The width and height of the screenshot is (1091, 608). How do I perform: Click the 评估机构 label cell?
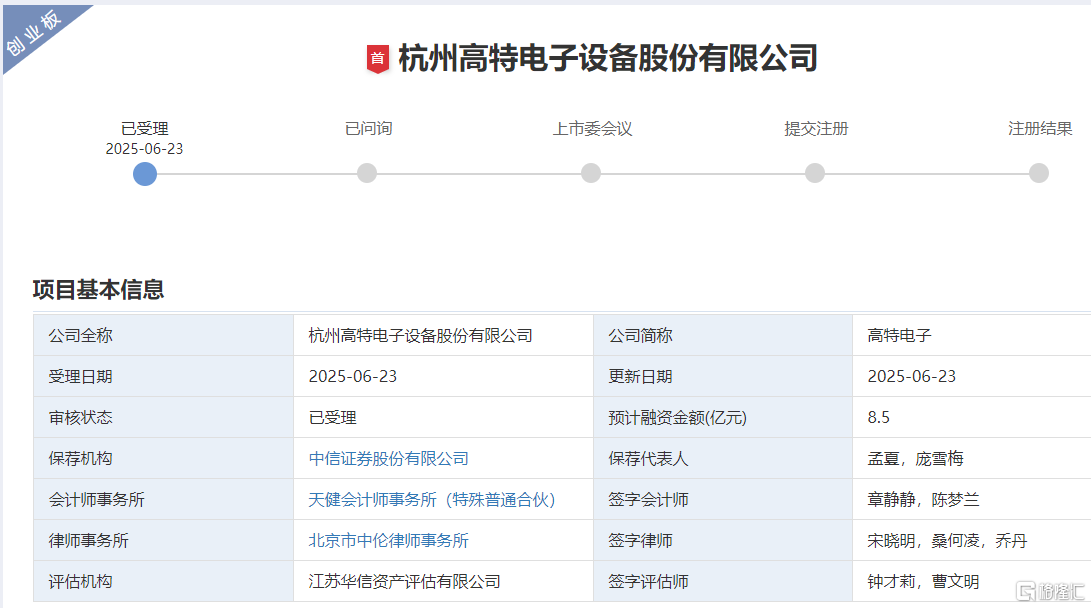pos(164,582)
